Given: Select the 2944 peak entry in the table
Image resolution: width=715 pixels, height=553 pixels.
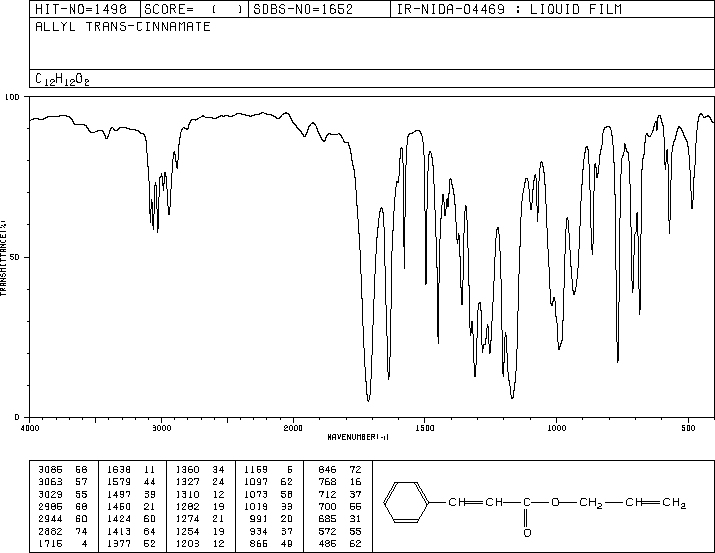Looking at the screenshot, I should pyautogui.click(x=63, y=519).
